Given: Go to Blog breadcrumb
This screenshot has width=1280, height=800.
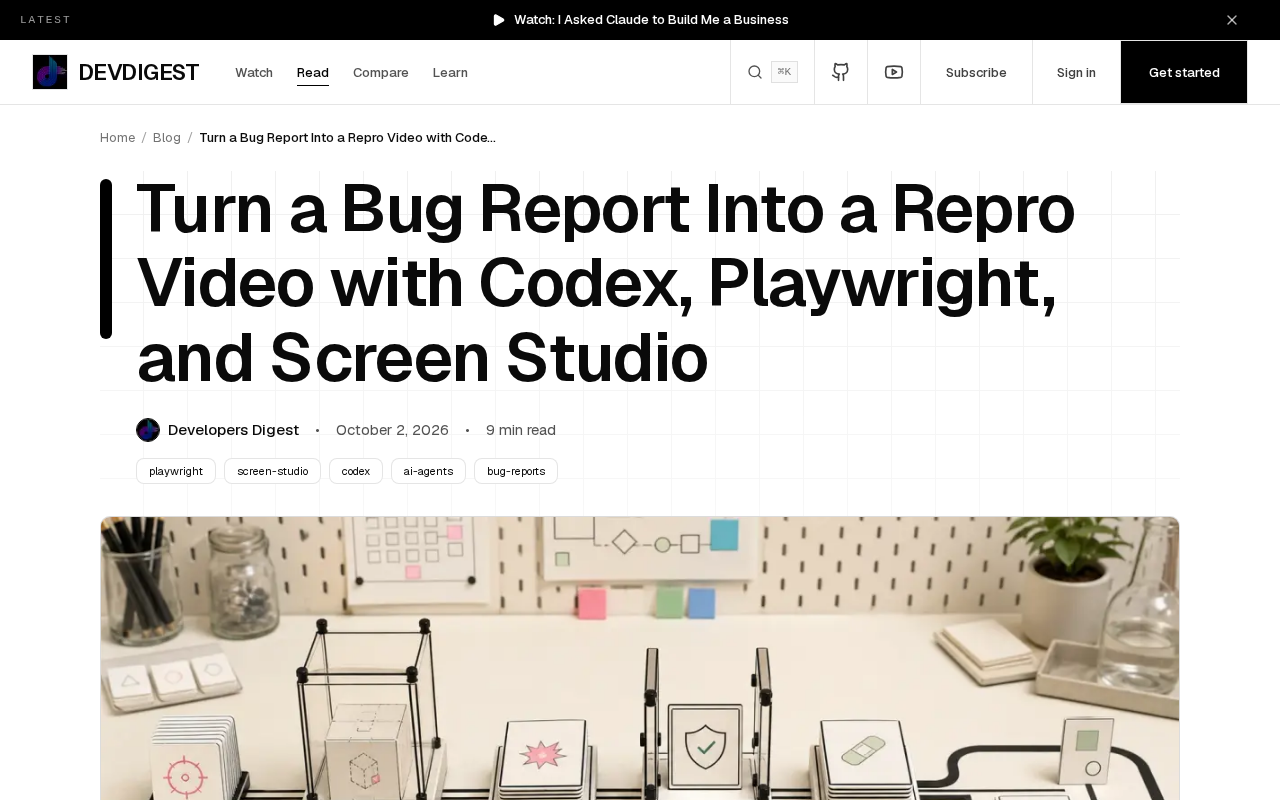Looking at the screenshot, I should click(167, 138).
